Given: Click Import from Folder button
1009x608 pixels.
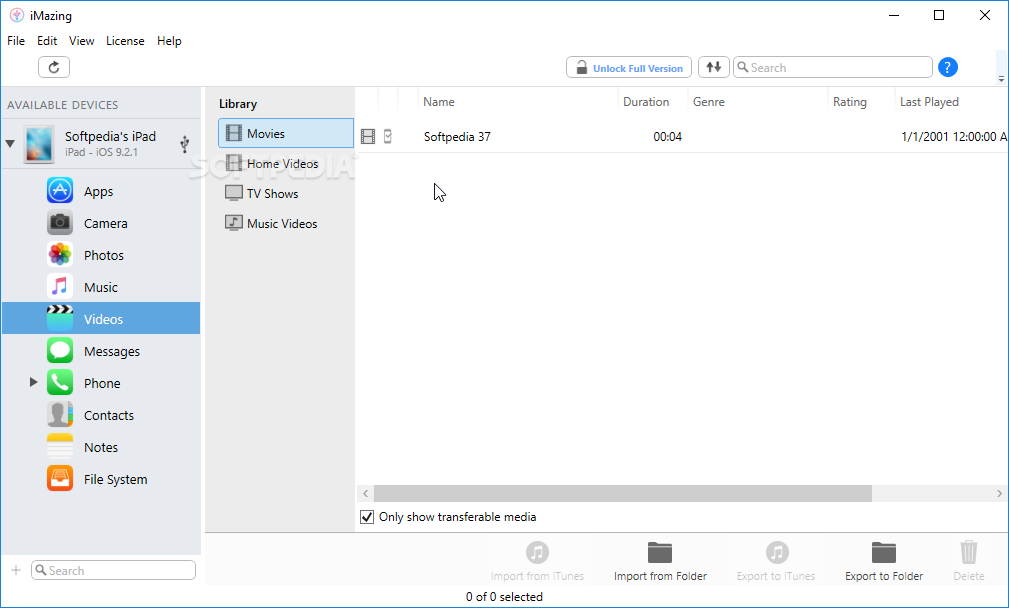Looking at the screenshot, I should pyautogui.click(x=660, y=561).
